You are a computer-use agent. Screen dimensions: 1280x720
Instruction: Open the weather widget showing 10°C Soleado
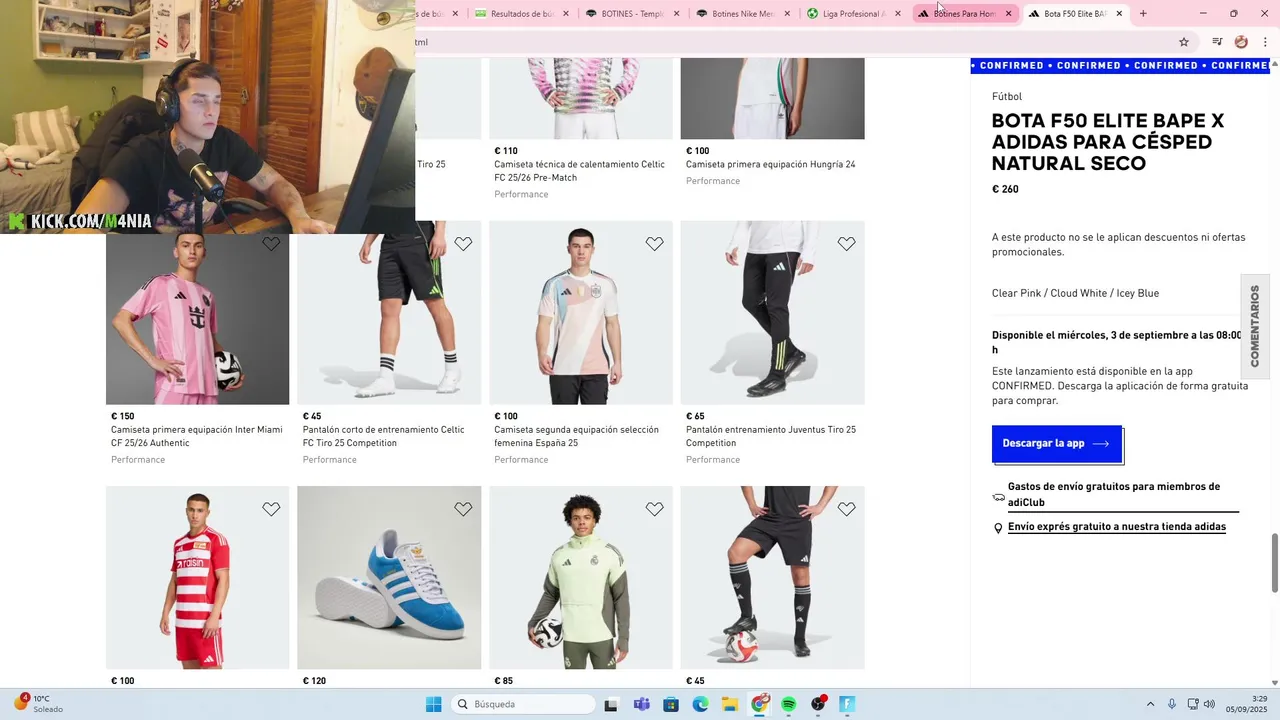[37, 703]
